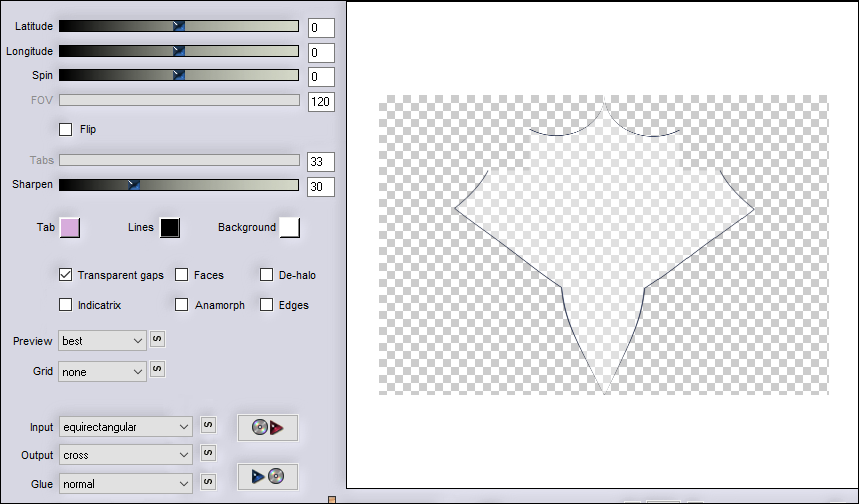This screenshot has height=504, width=859.
Task: Open the Preview dropdown set to best
Action: tap(102, 341)
